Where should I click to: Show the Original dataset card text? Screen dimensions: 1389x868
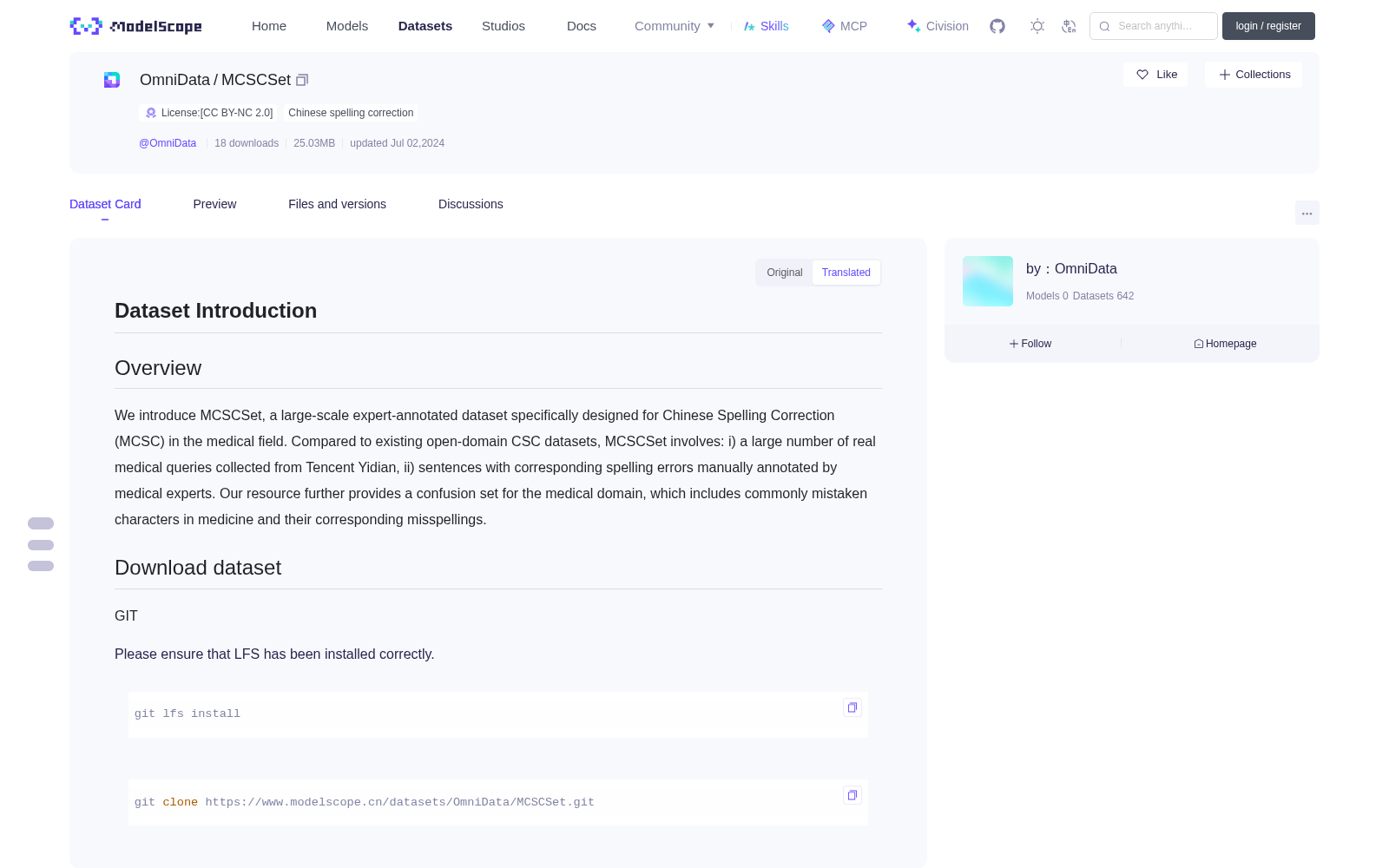[x=785, y=273]
